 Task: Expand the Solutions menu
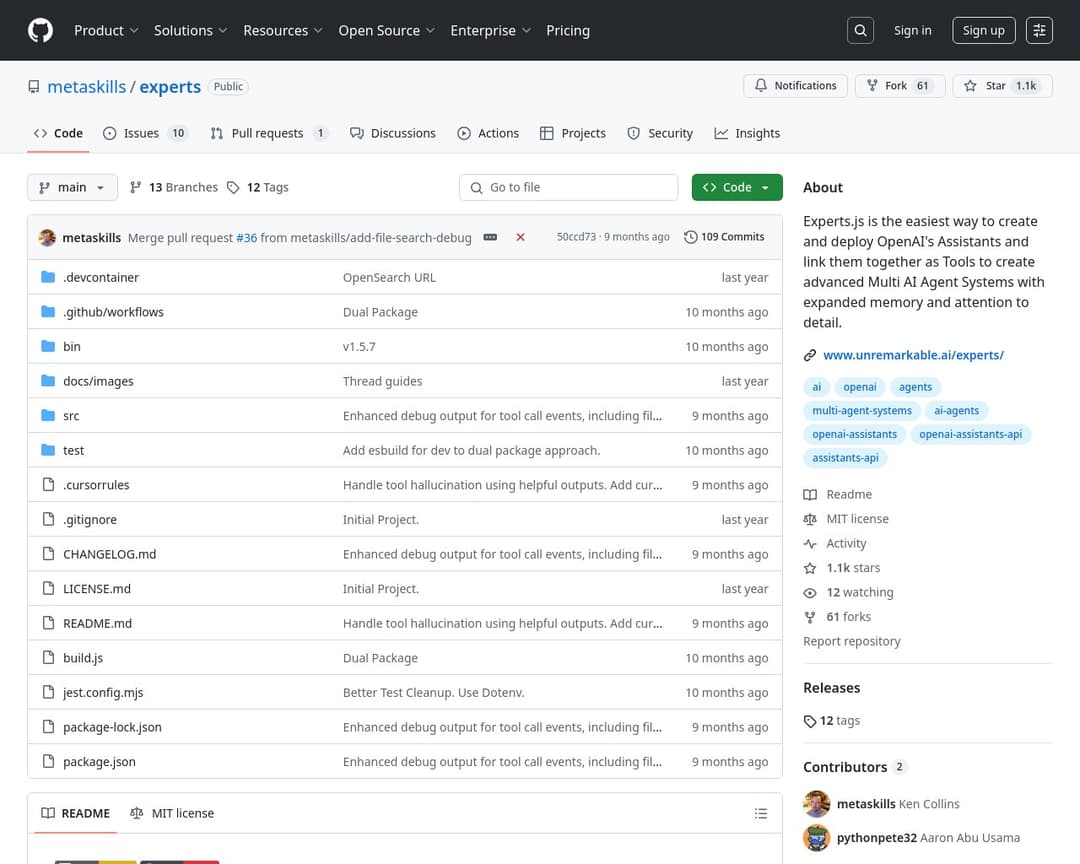tap(190, 30)
